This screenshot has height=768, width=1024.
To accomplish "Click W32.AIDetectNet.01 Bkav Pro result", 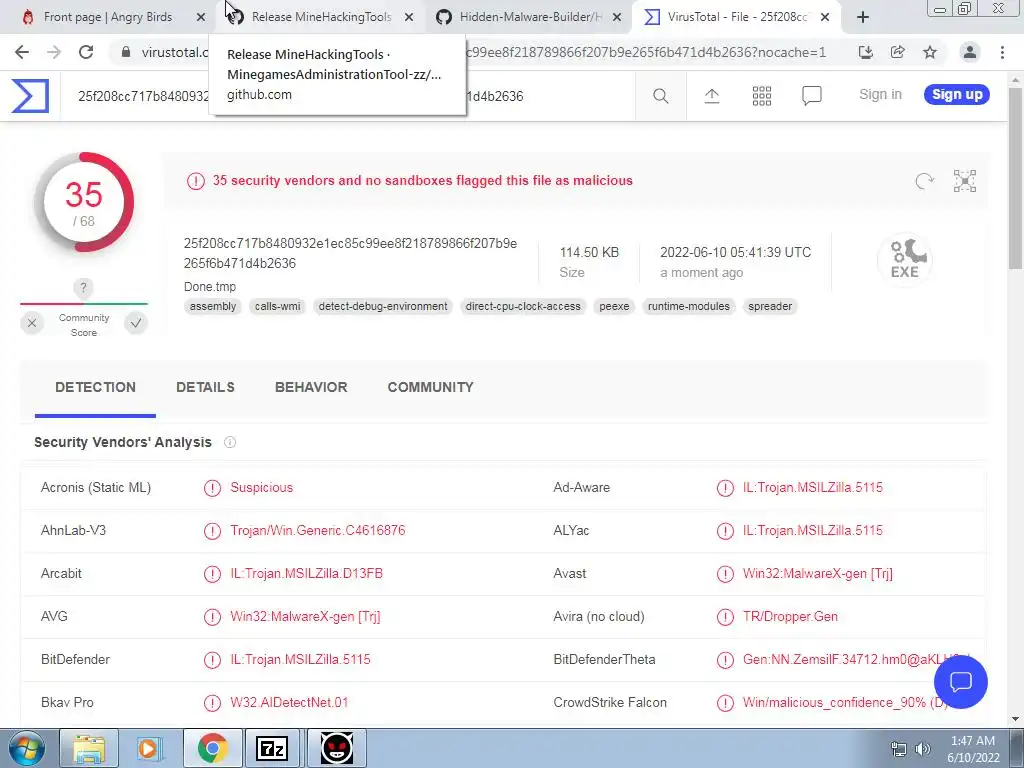I will pos(289,703).
